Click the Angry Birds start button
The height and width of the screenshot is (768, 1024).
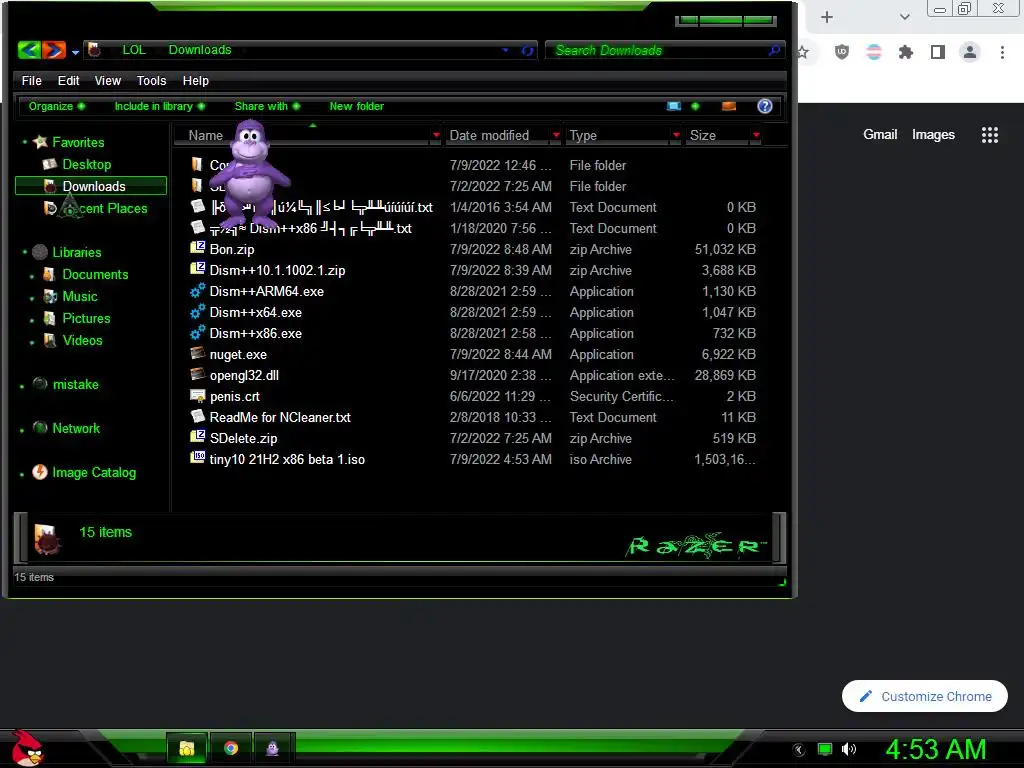pyautogui.click(x=27, y=748)
